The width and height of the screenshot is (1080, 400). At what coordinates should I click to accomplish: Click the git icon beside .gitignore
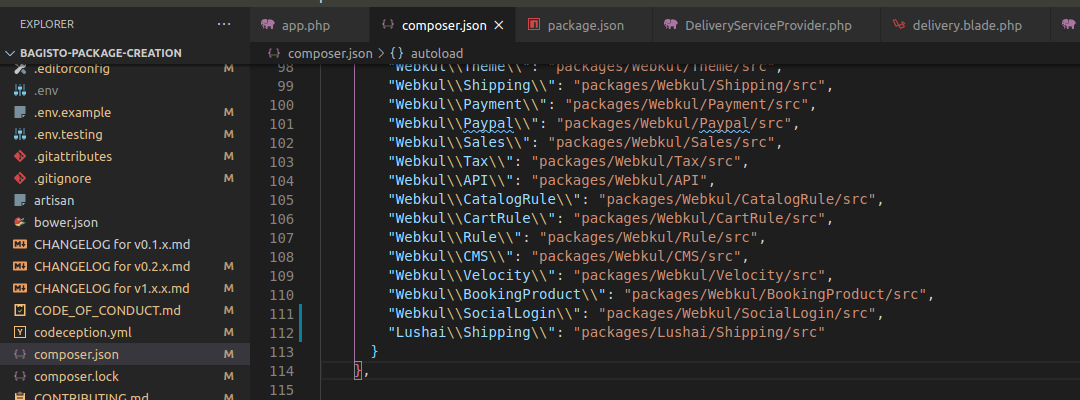(x=20, y=178)
